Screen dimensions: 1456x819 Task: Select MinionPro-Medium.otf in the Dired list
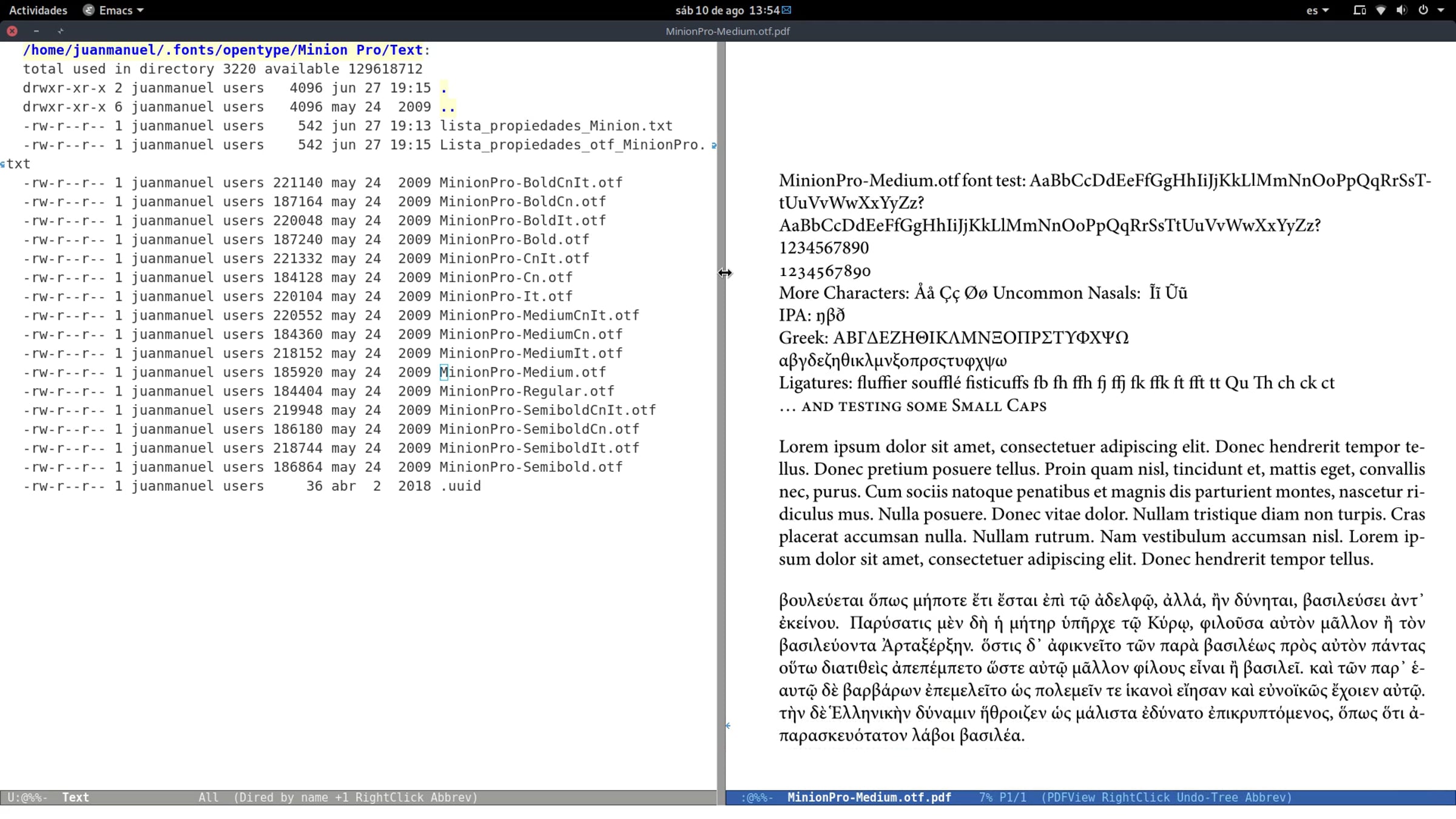tap(523, 372)
